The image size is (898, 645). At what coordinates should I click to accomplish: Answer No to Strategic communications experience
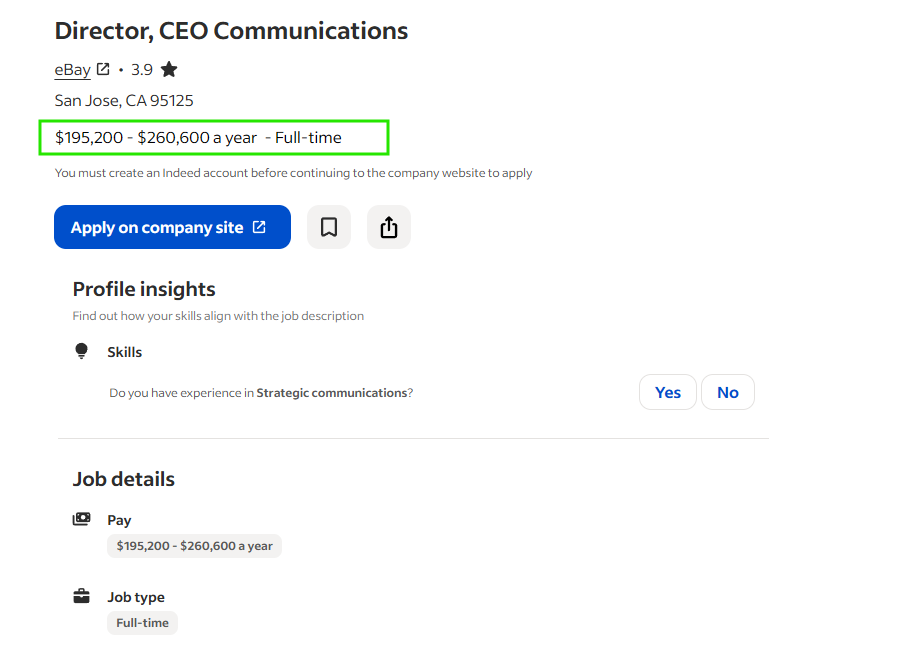(728, 392)
